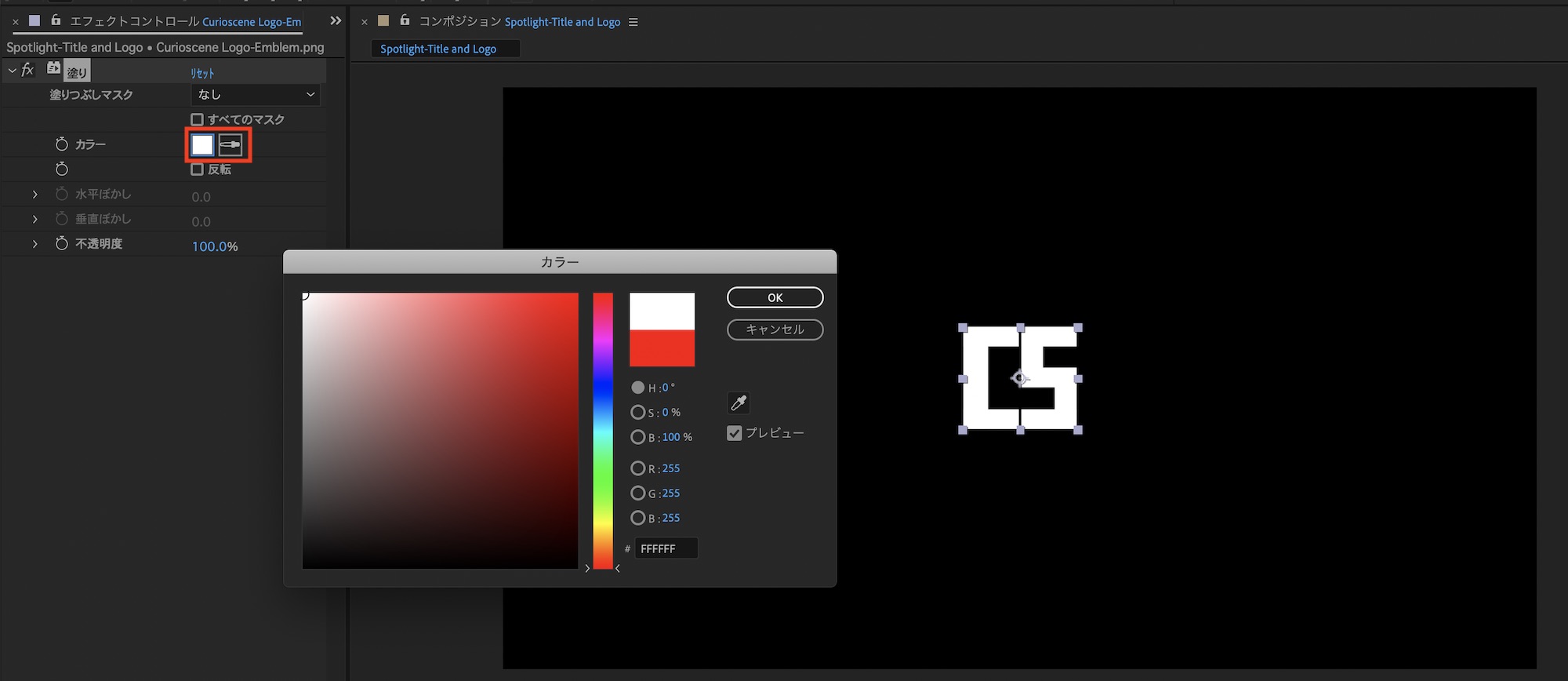Viewport: 1568px width, 681px height.
Task: Select the 塗り effect name
Action: (77, 72)
